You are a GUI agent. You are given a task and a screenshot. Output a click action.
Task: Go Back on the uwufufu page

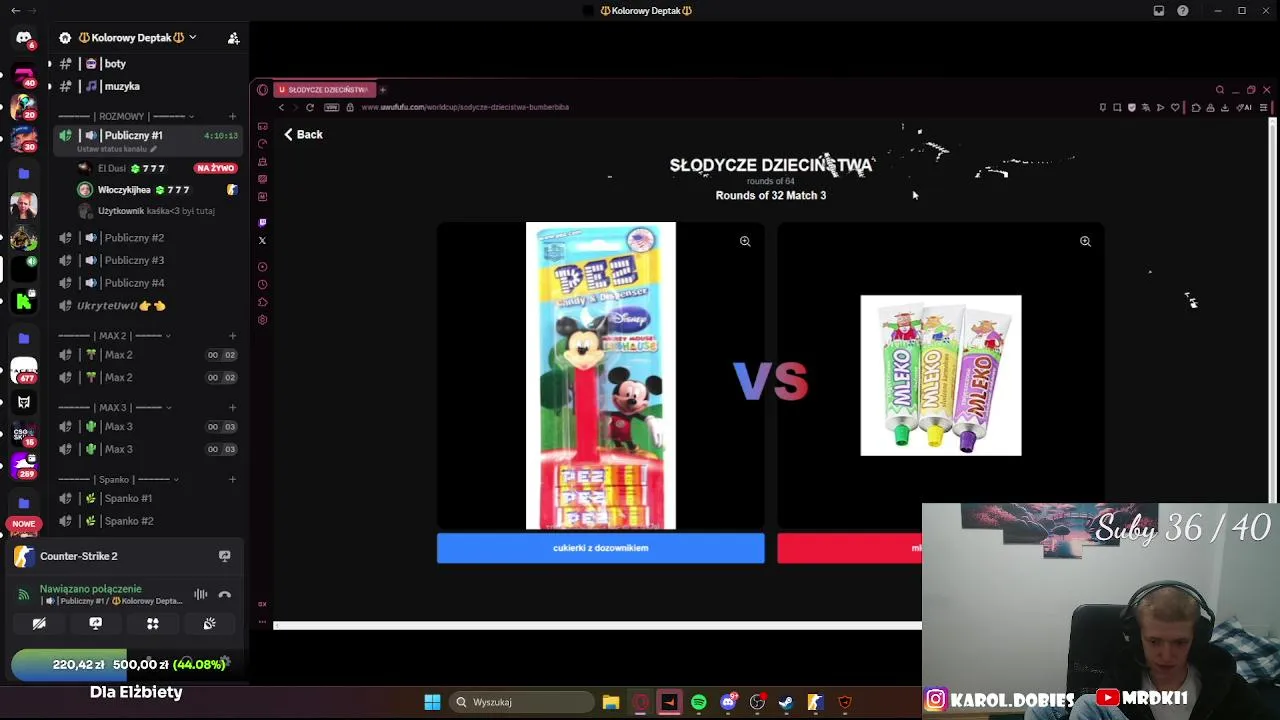pyautogui.click(x=303, y=135)
